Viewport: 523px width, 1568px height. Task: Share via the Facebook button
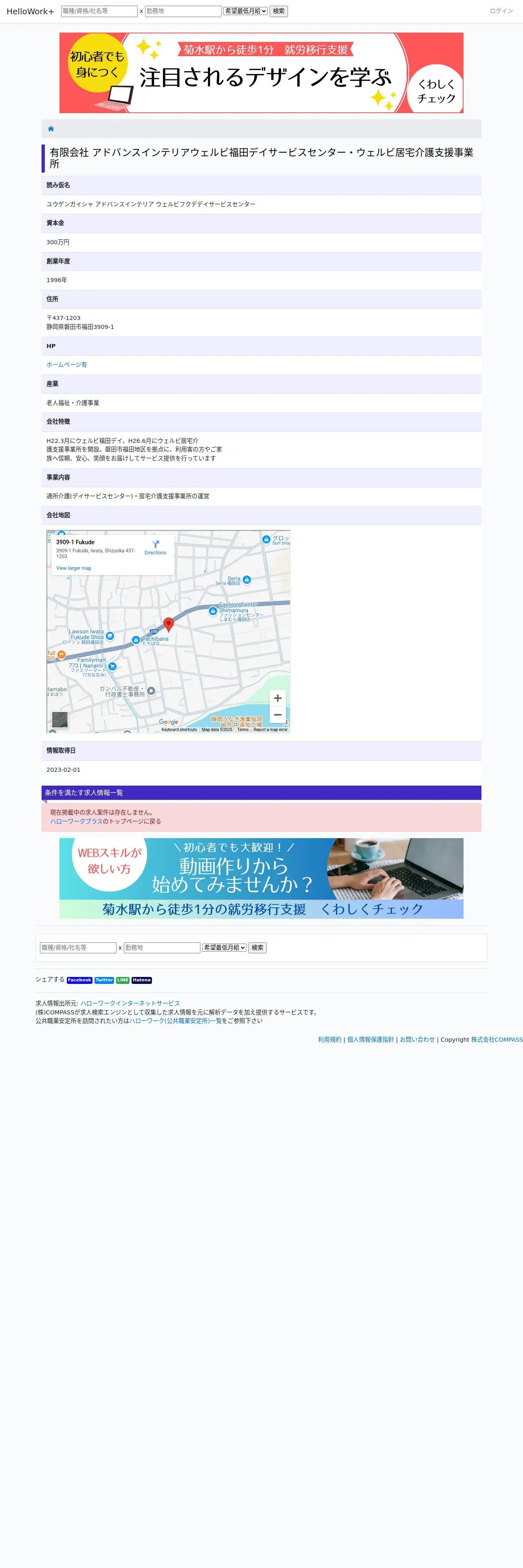click(79, 980)
